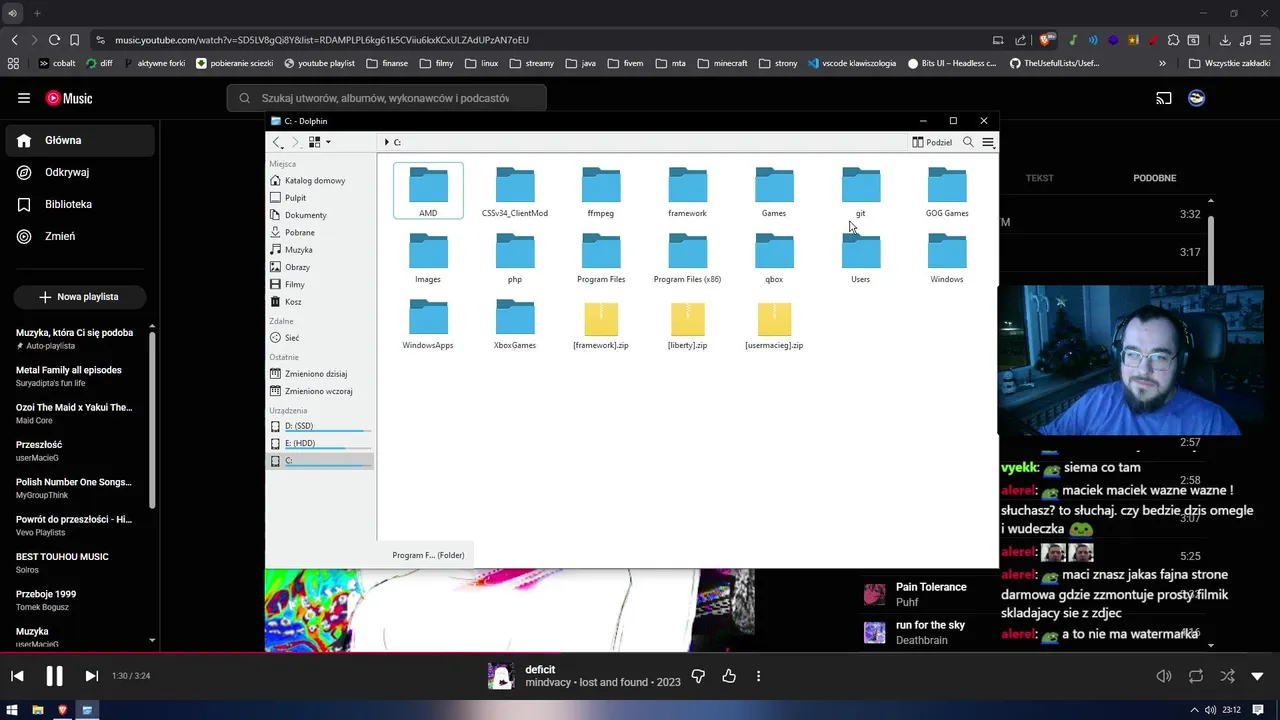
Task: Select the WindowsApps folder
Action: 428,322
